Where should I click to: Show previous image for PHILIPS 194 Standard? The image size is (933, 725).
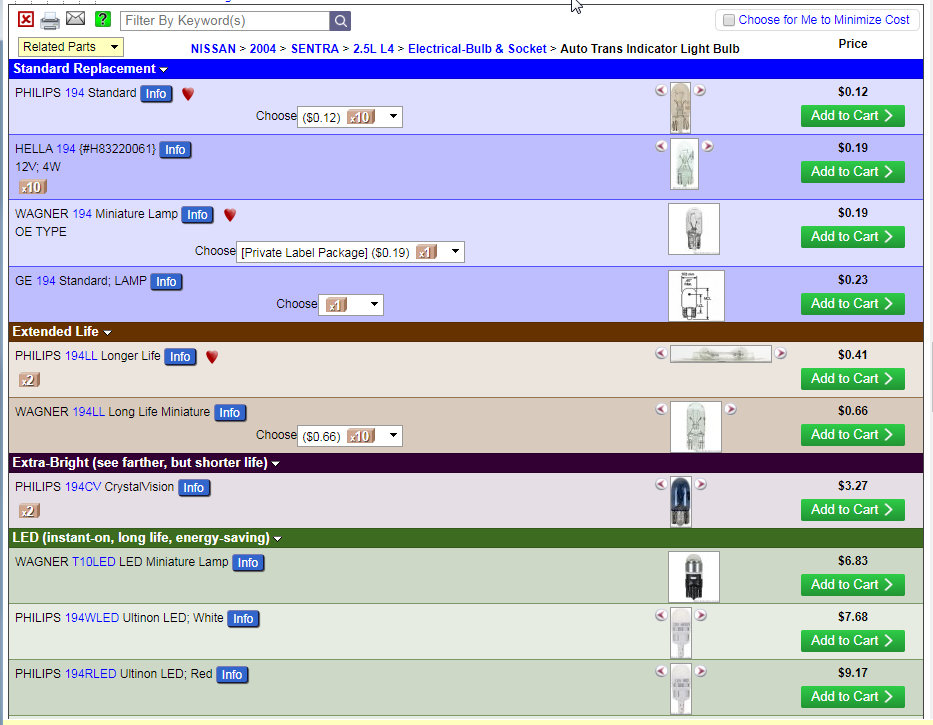(x=661, y=90)
